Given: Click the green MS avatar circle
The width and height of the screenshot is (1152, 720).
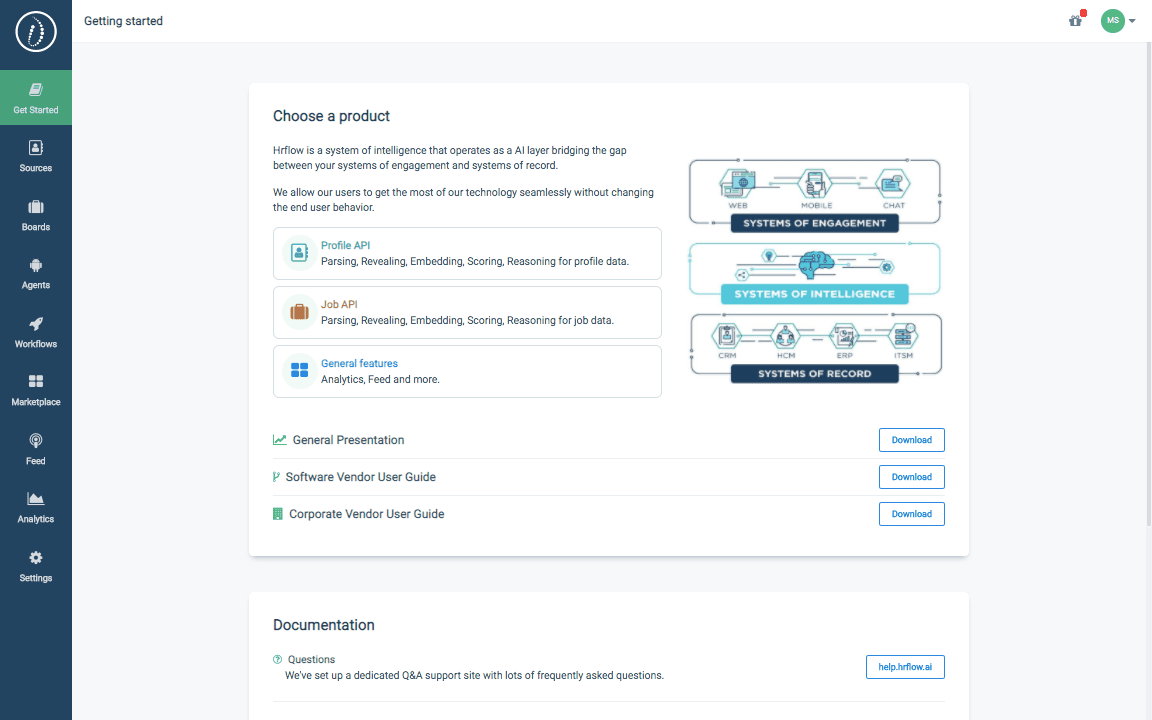Looking at the screenshot, I should tap(1113, 21).
